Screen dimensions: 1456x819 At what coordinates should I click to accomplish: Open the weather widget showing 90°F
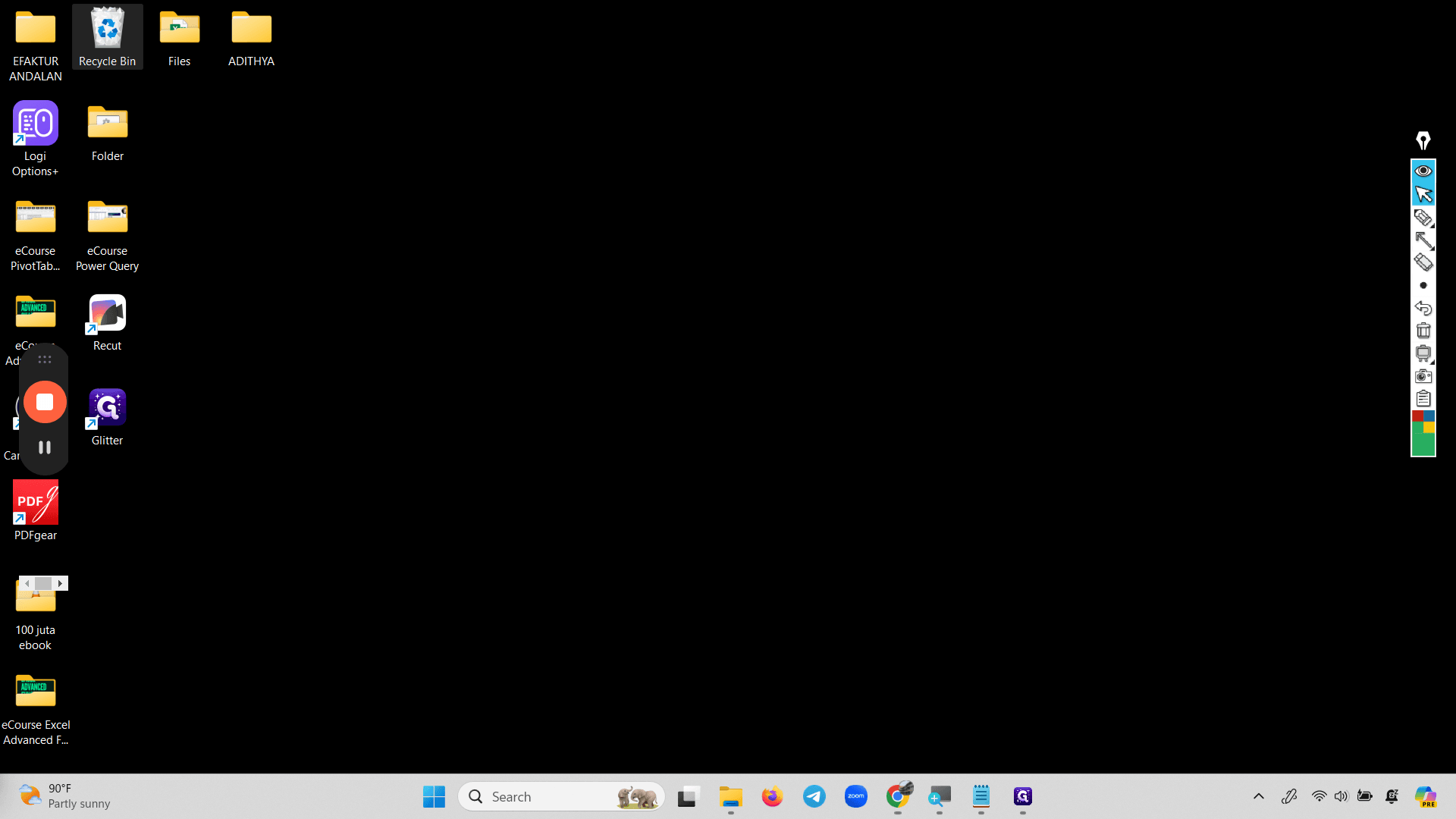64,796
